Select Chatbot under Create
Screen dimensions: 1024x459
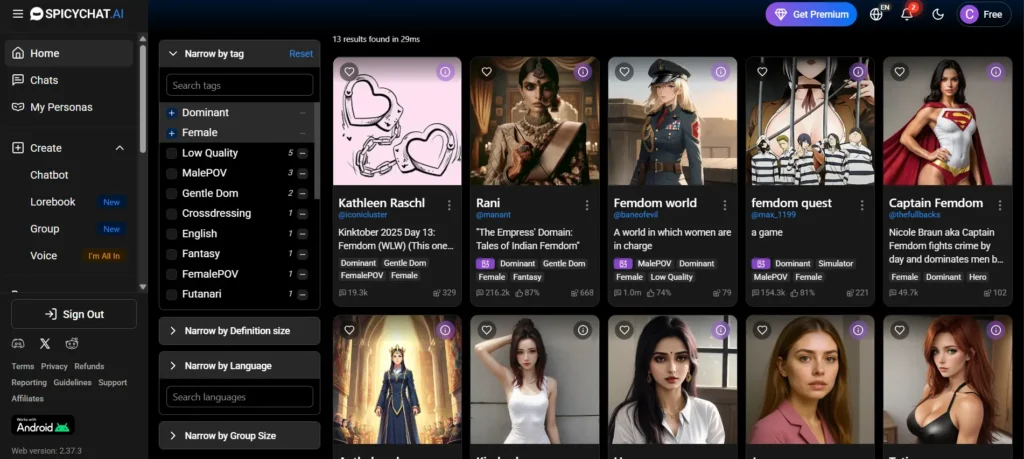tap(49, 175)
